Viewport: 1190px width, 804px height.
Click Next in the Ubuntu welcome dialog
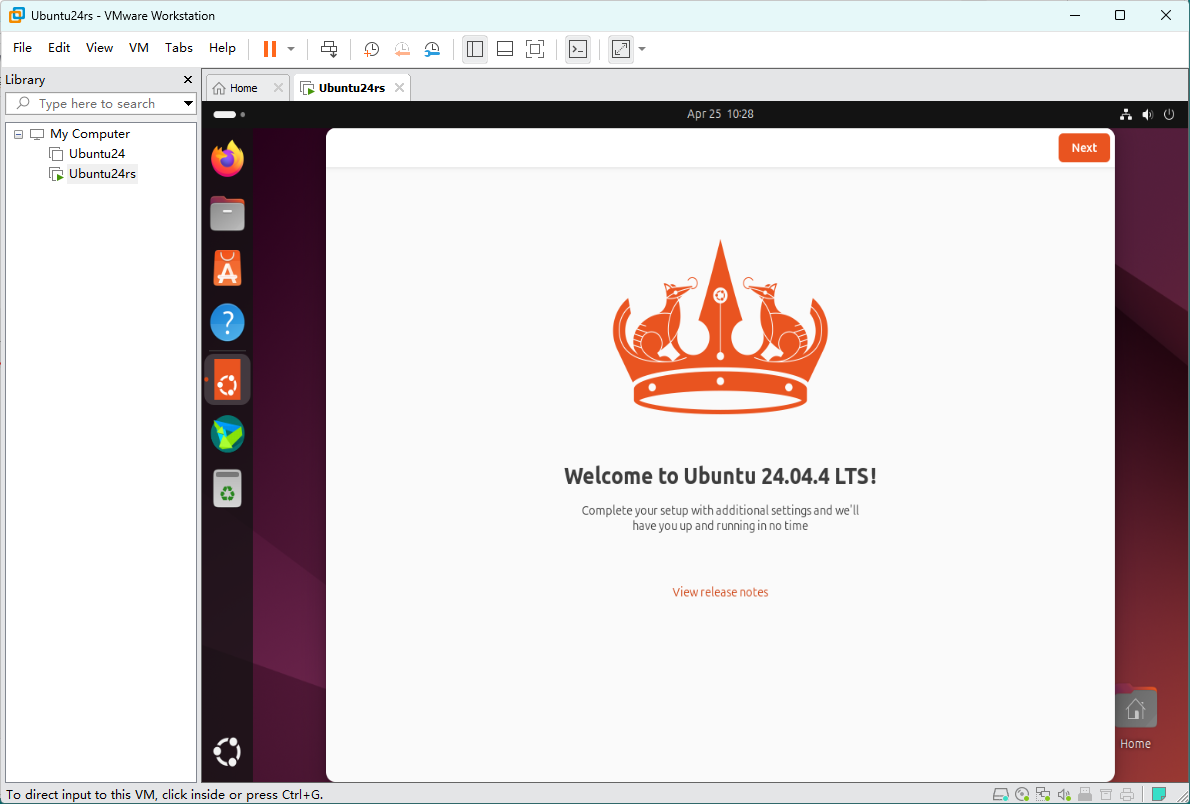pyautogui.click(x=1084, y=148)
